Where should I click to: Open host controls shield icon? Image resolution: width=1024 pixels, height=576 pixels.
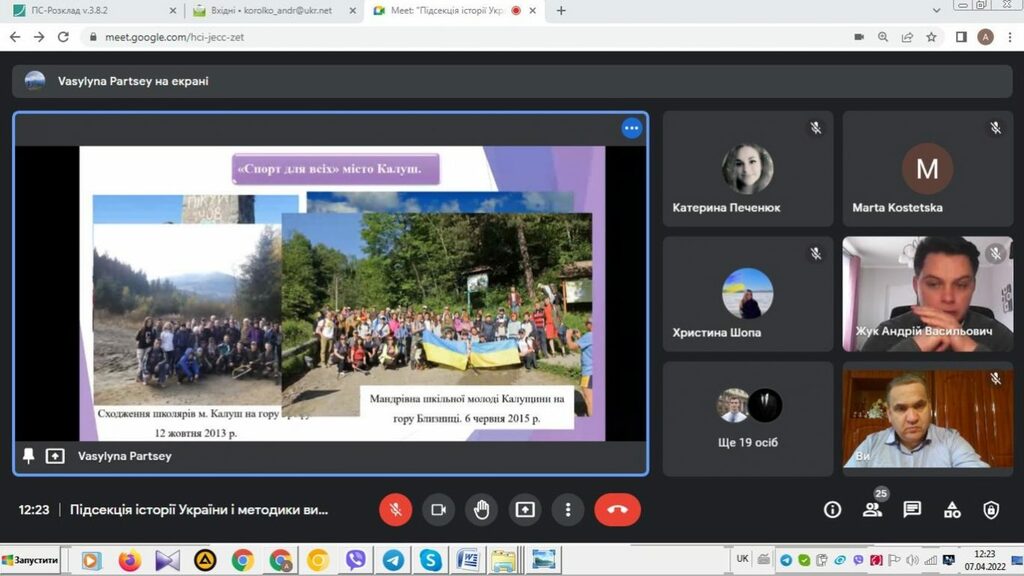991,510
